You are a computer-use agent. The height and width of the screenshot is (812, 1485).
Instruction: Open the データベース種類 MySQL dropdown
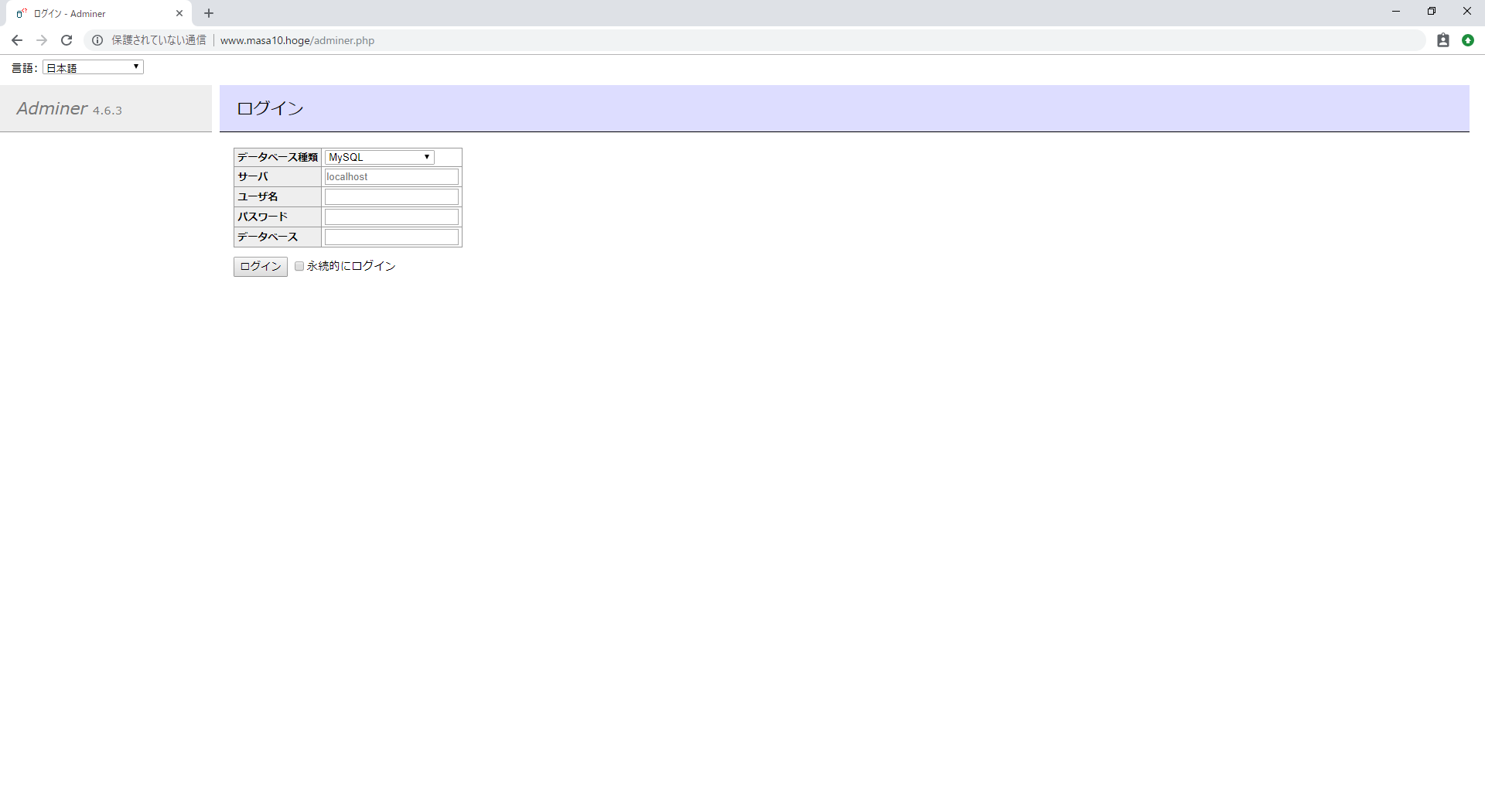coord(379,157)
